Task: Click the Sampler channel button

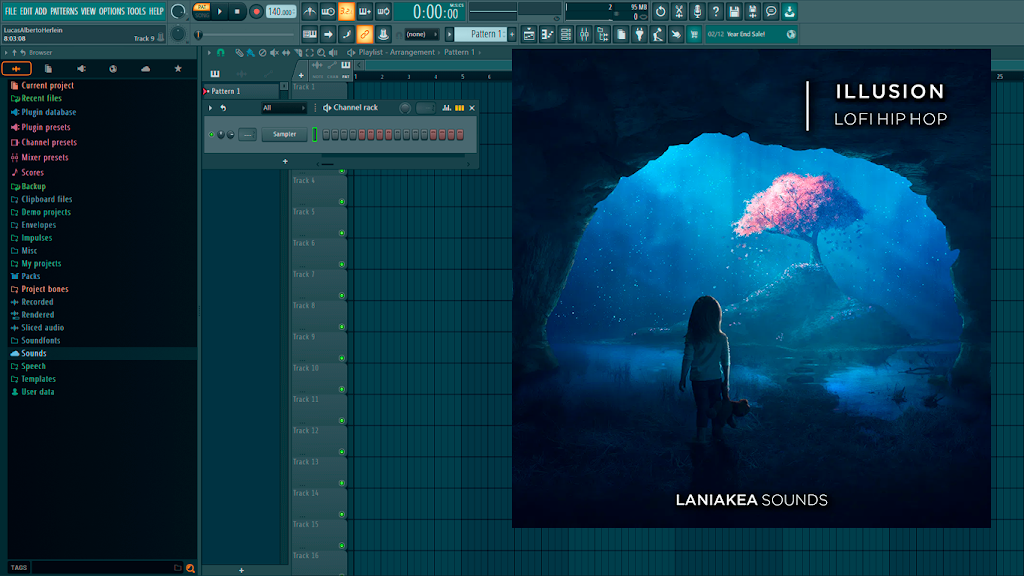Action: pos(284,135)
